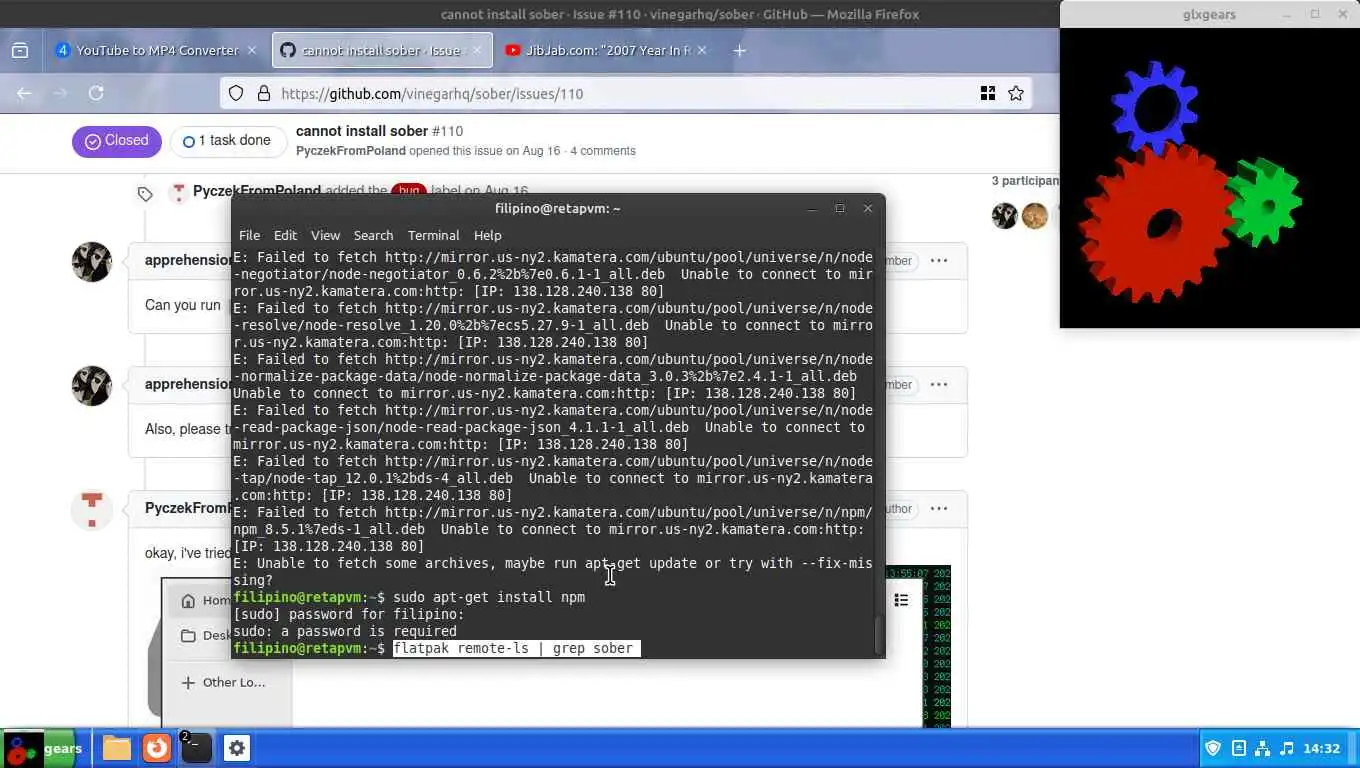Click first apprehensions commenter avatar
This screenshot has height=768, width=1360.
[x=92, y=262]
